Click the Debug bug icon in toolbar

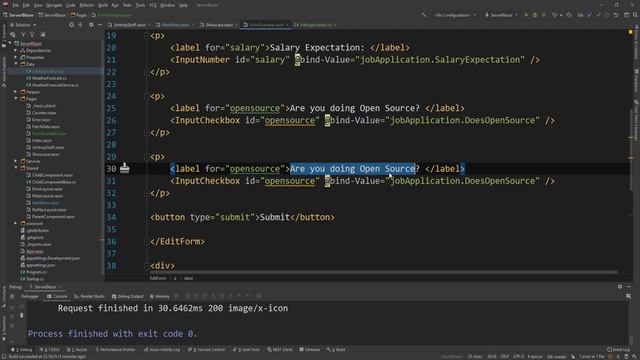click(x=535, y=15)
